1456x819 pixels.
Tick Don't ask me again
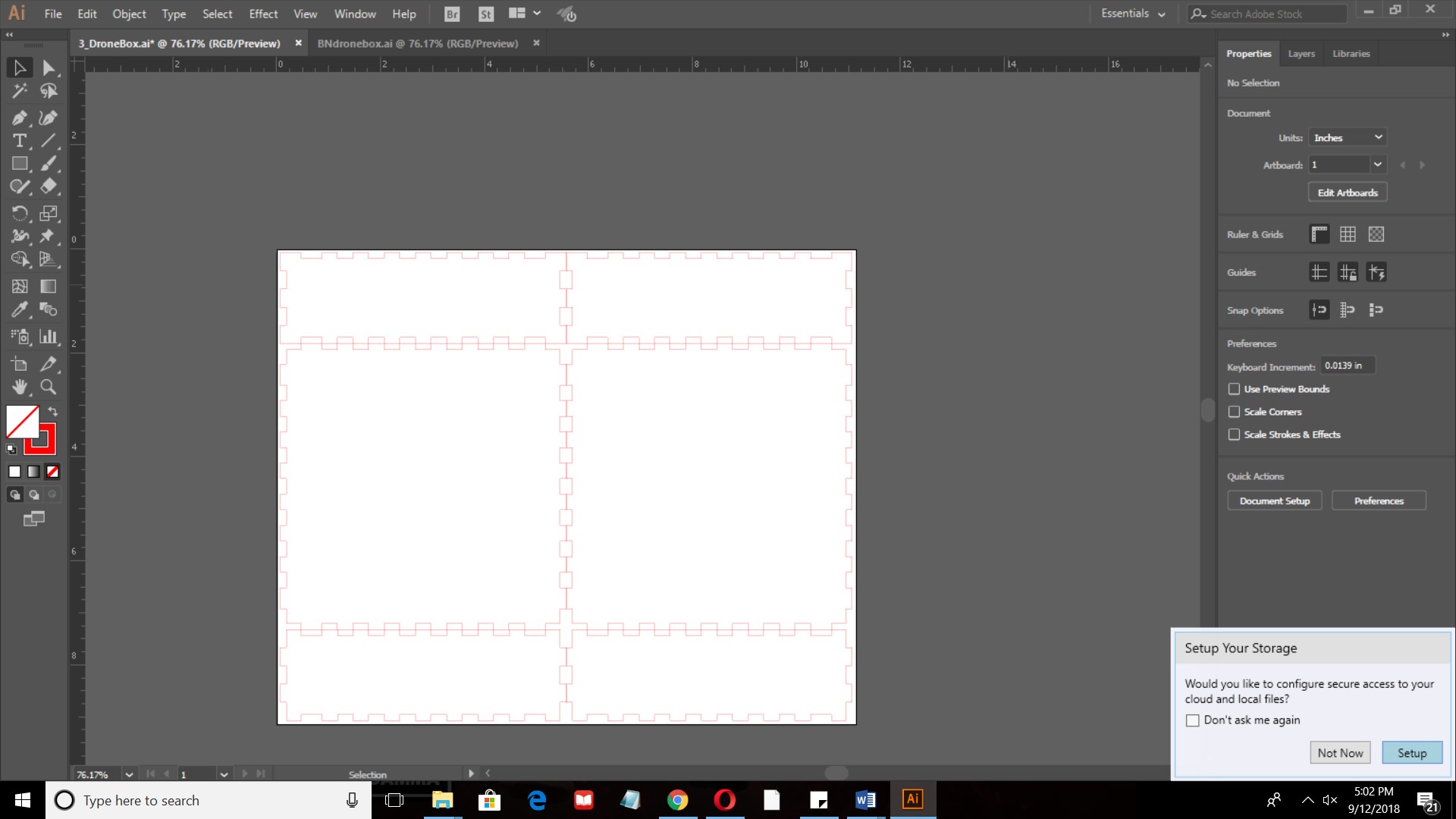pos(1193,720)
